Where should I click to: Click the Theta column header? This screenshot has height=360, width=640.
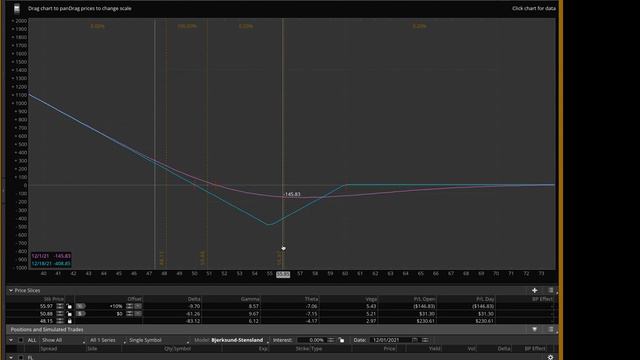pos(311,299)
